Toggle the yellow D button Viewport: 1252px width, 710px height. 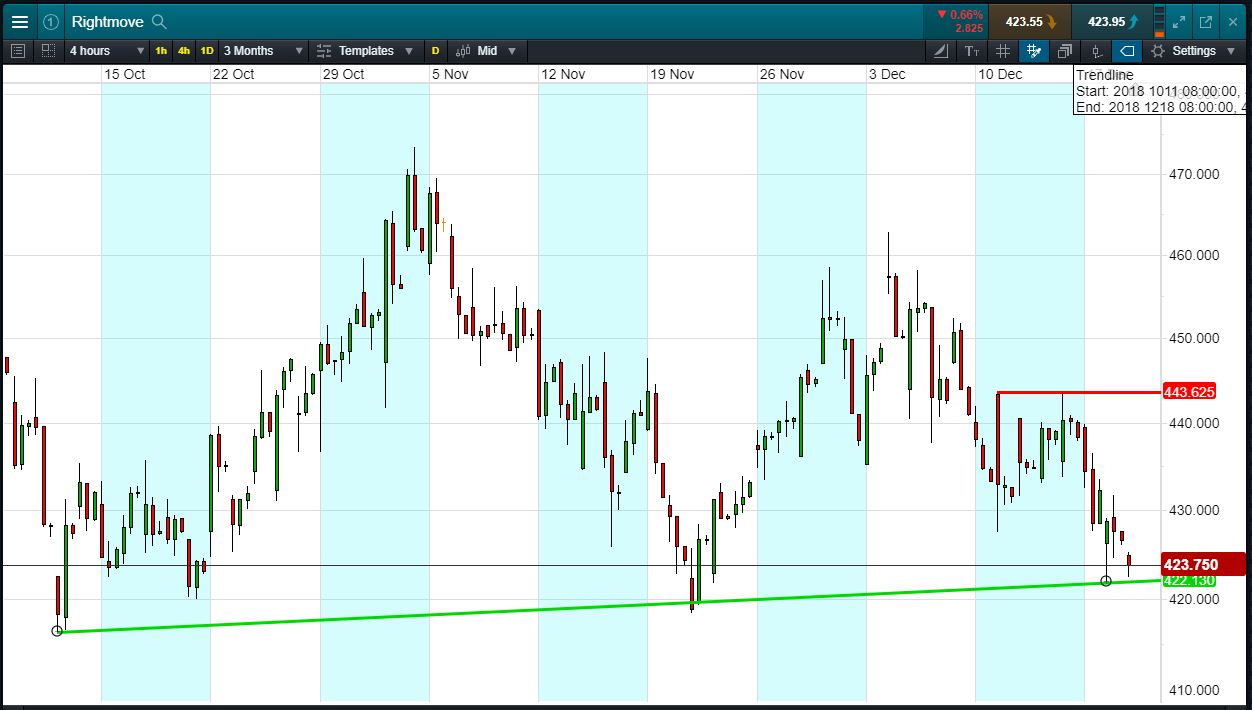pos(435,51)
